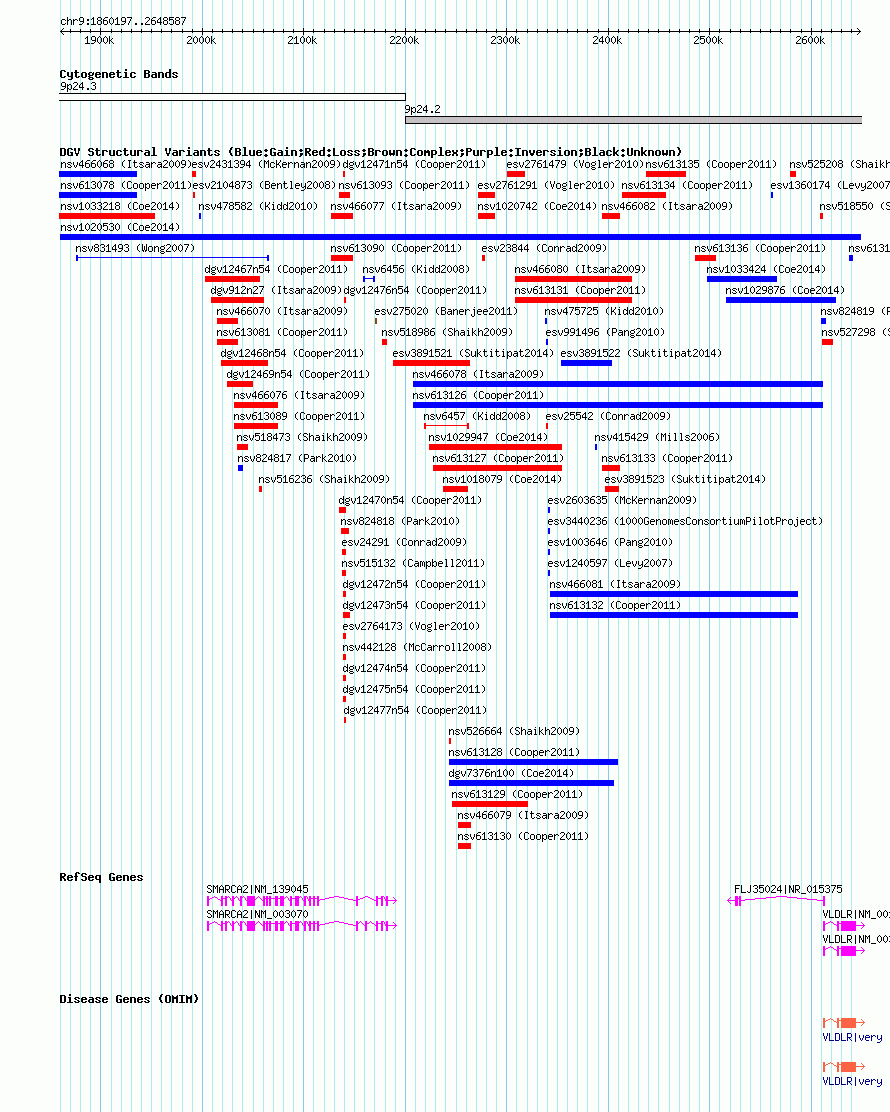Image resolution: width=890 pixels, height=1112 pixels.
Task: Open variant nsv1033218 (Coe2014)
Action: pyautogui.click(x=120, y=206)
